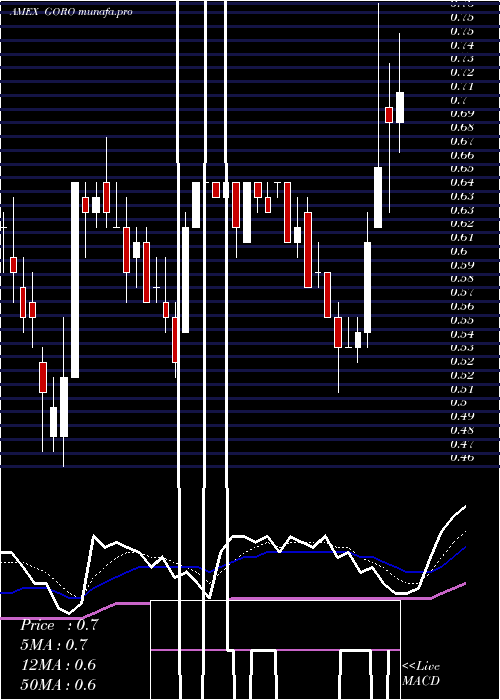The height and width of the screenshot is (700, 500).
Task: Click the 0.54 price axis label
Action: point(462,334)
